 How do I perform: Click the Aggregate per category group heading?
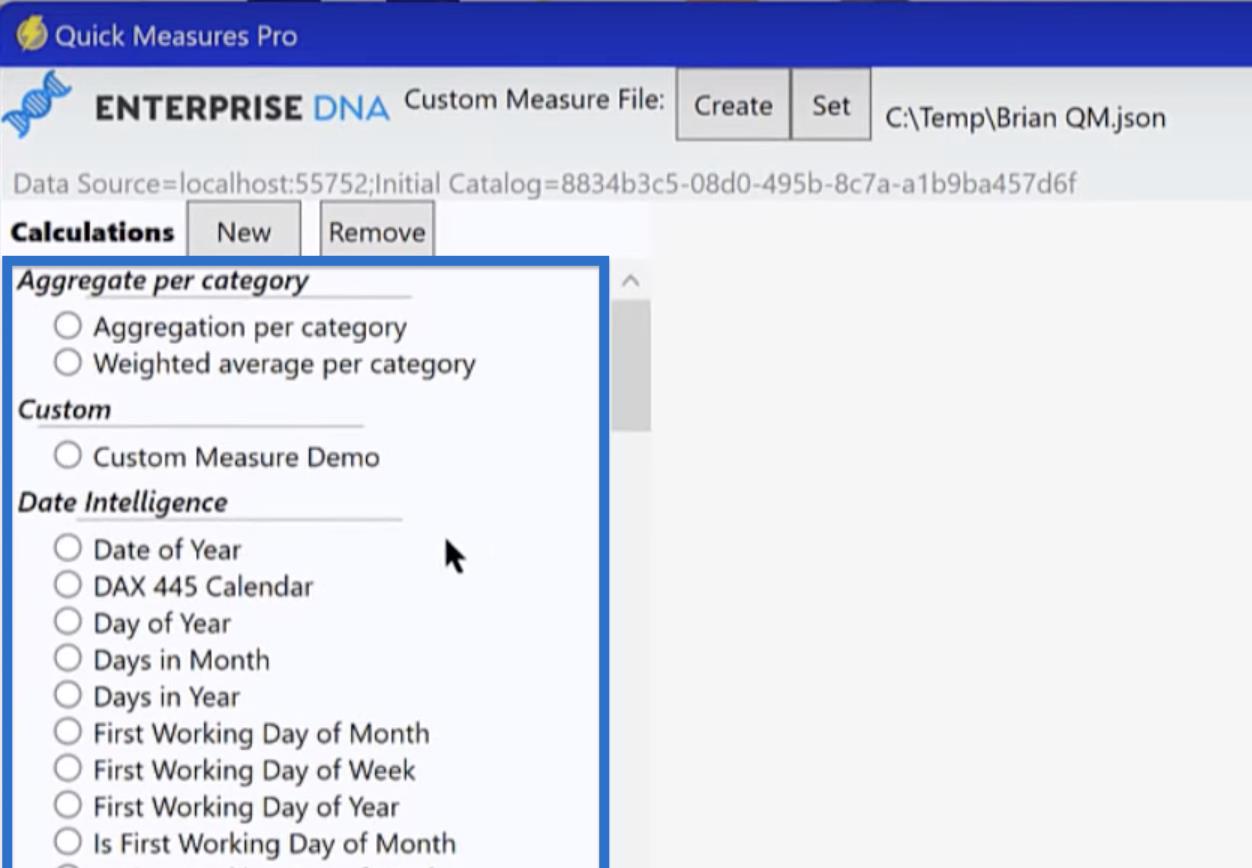click(x=163, y=281)
